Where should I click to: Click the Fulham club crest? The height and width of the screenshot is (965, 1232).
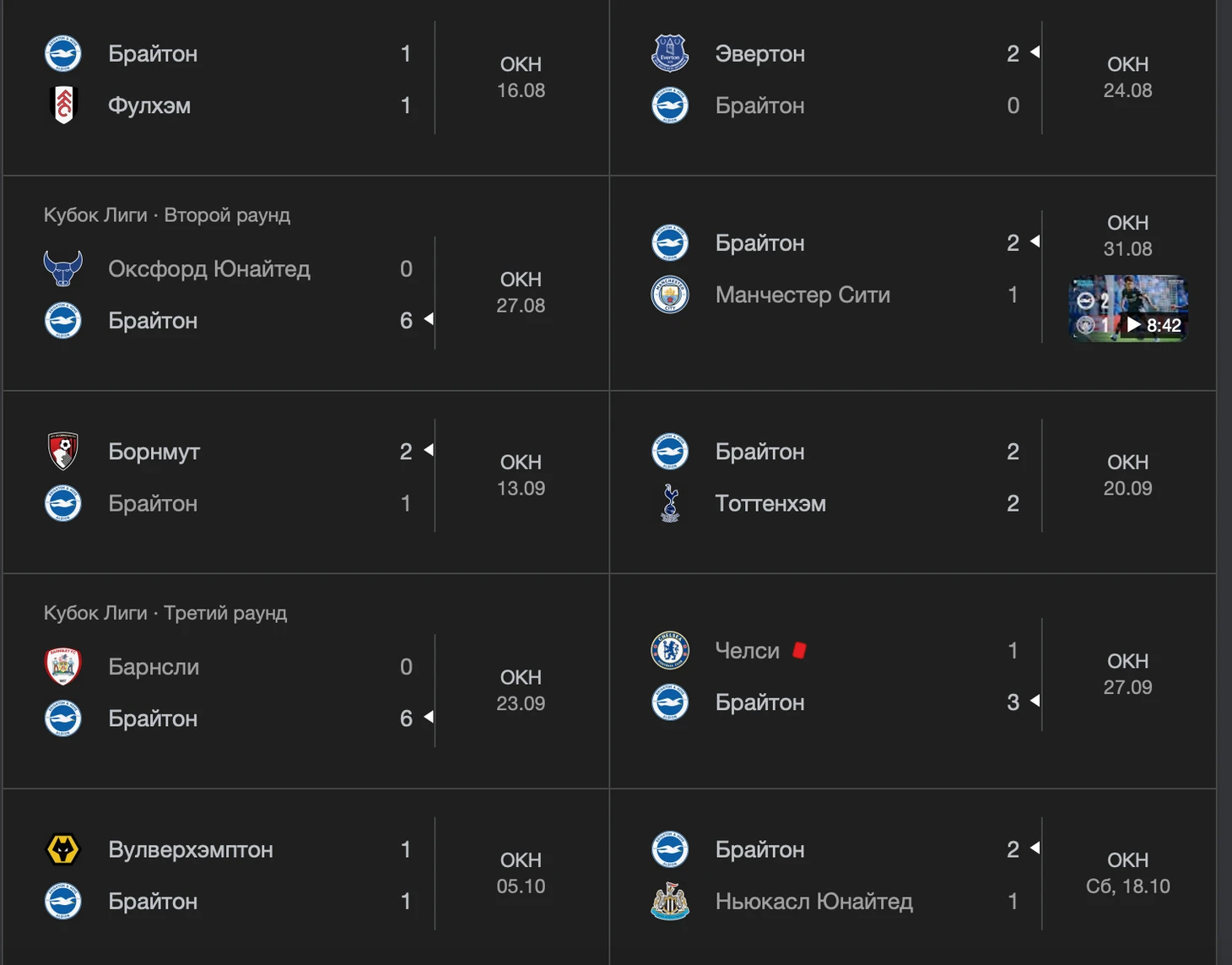click(x=63, y=106)
